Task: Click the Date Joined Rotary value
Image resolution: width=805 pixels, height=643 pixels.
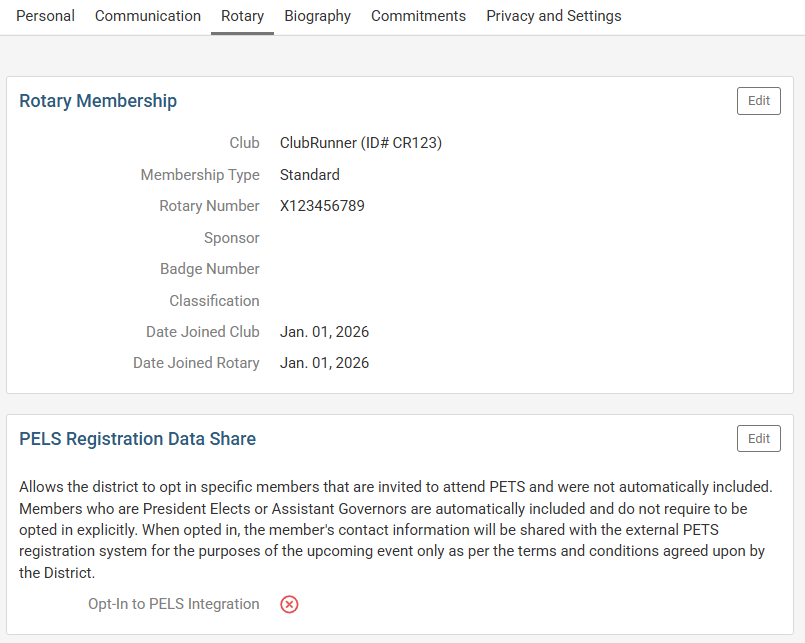Action: click(x=324, y=363)
